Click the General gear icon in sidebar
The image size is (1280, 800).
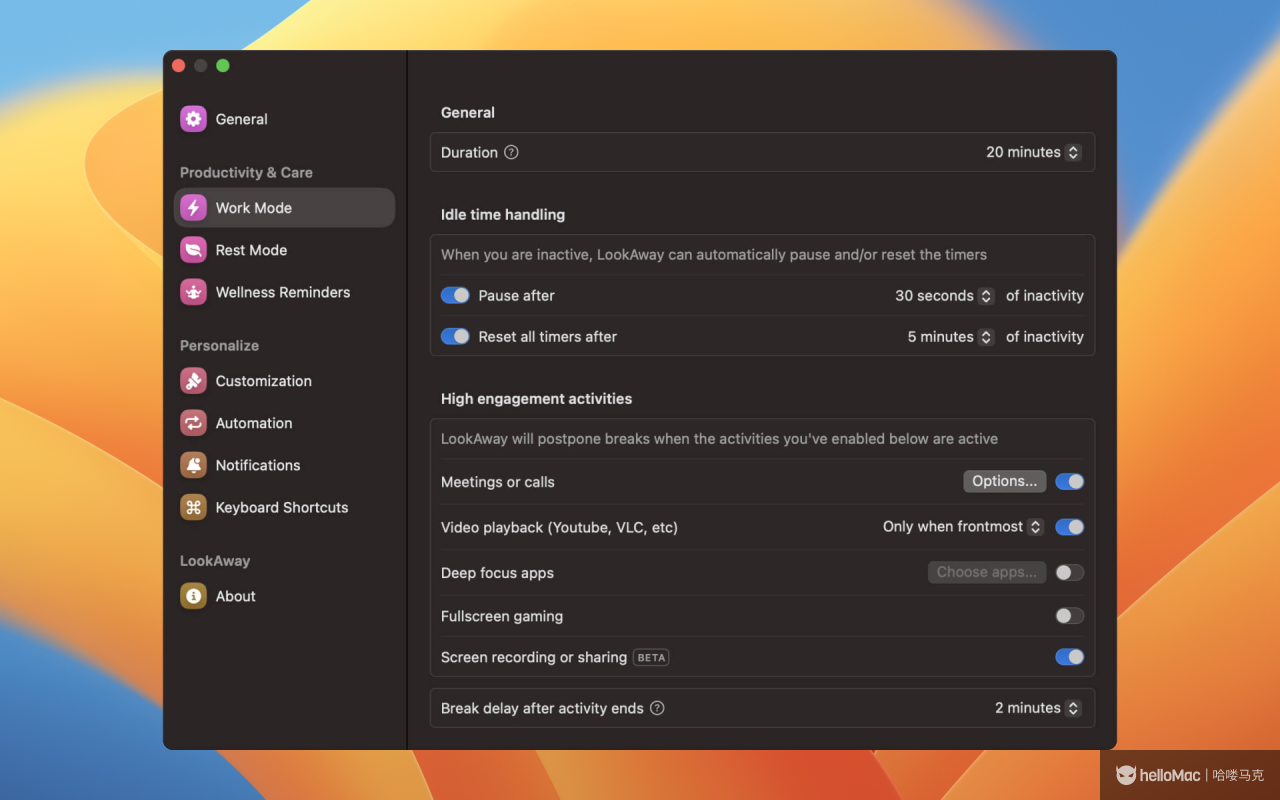193,119
